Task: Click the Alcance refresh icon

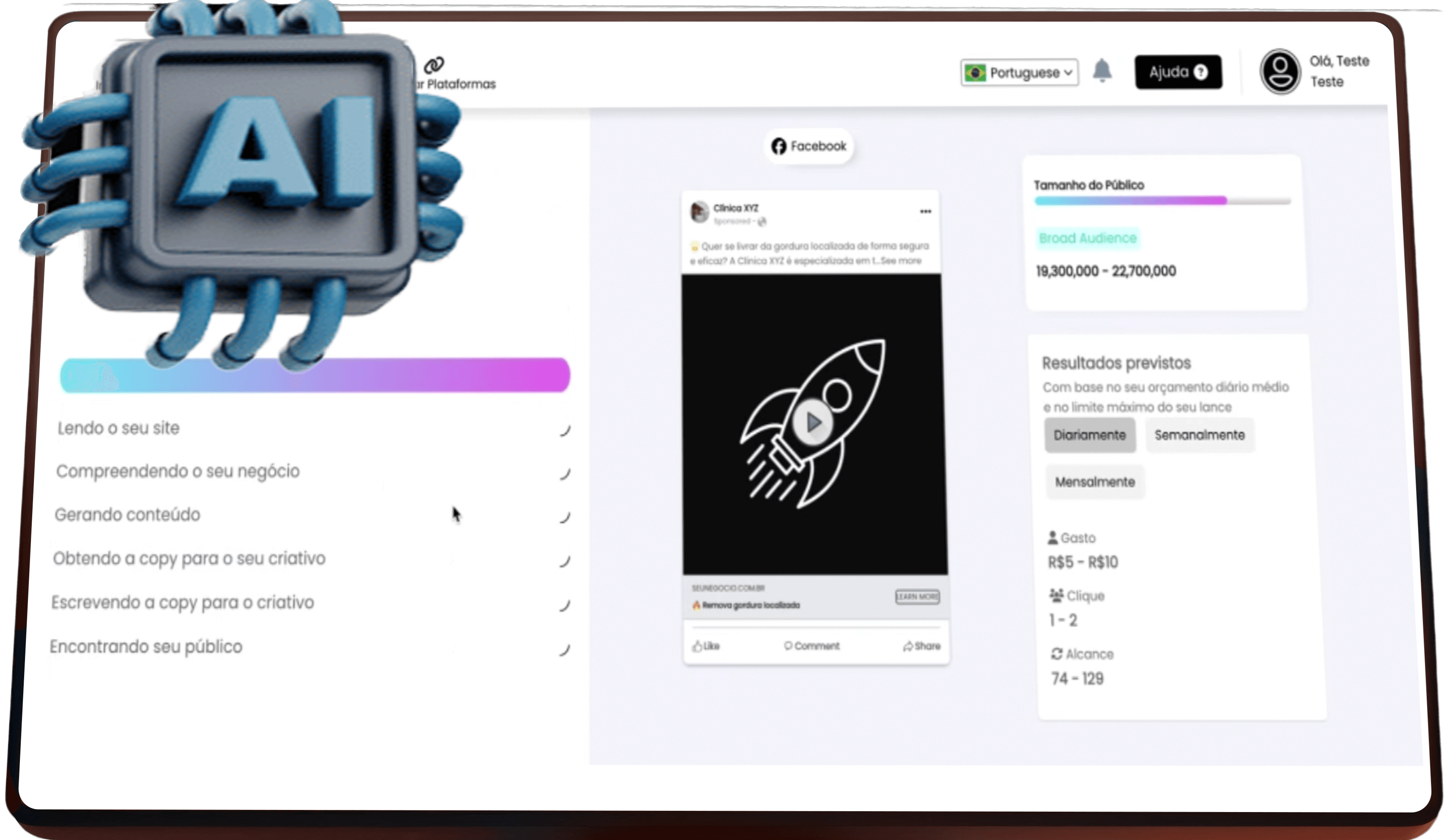Action: (x=1056, y=653)
